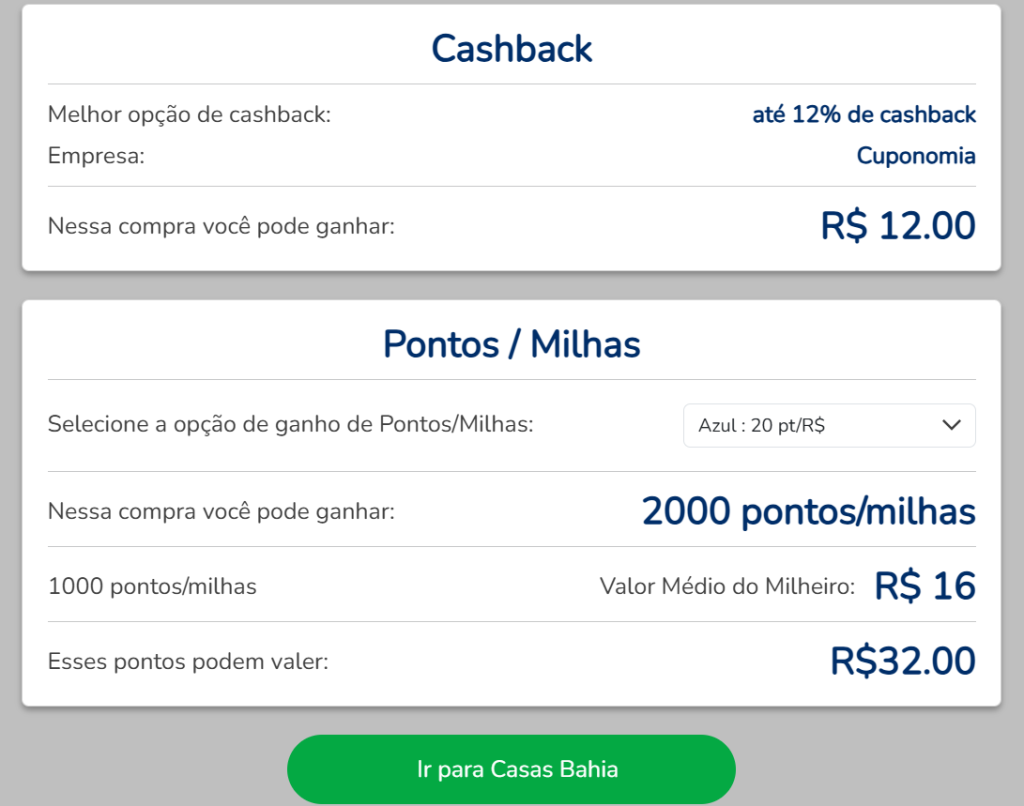This screenshot has width=1024, height=806.
Task: Click the "Melhor opção de cashback" label
Action: point(189,115)
